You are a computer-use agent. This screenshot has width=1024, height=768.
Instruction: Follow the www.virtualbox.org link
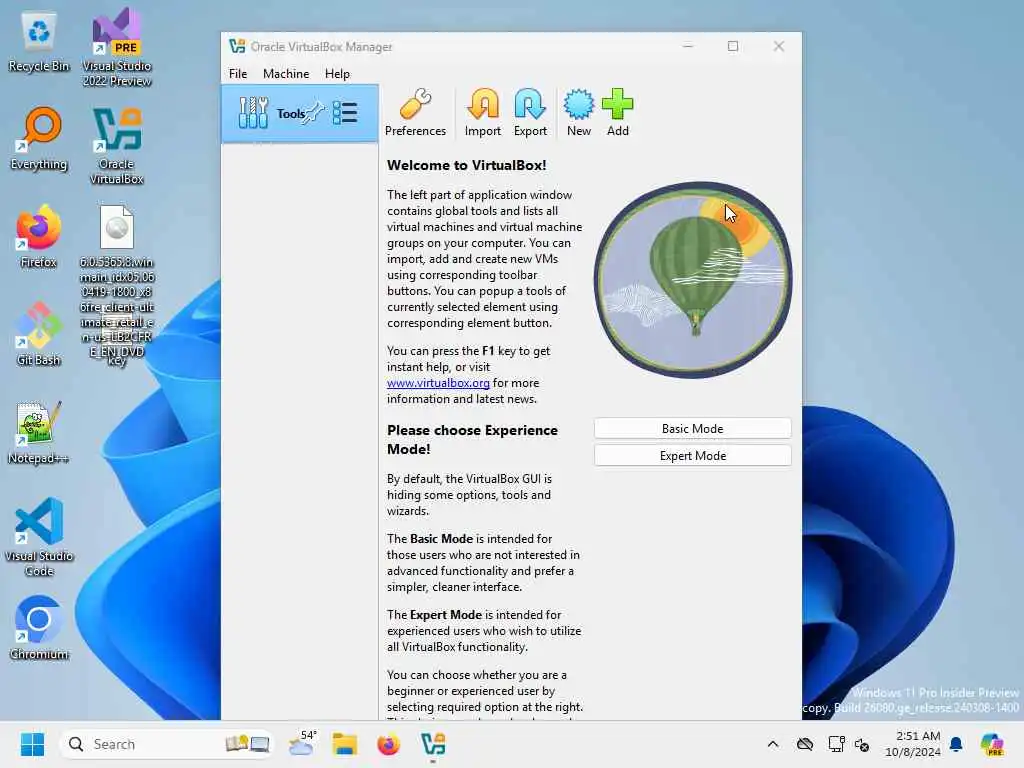click(438, 383)
